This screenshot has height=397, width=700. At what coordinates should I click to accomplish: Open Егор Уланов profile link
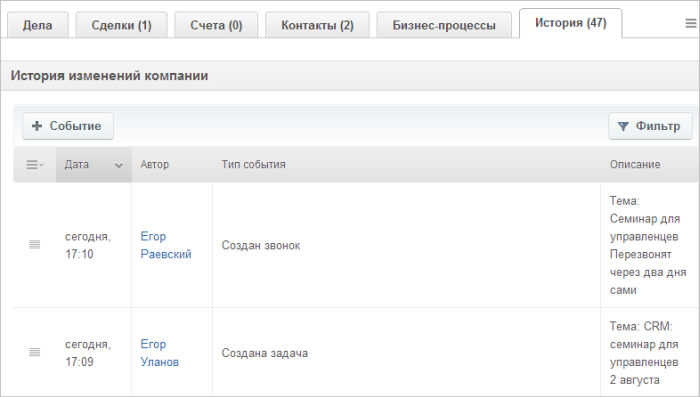[x=160, y=353]
